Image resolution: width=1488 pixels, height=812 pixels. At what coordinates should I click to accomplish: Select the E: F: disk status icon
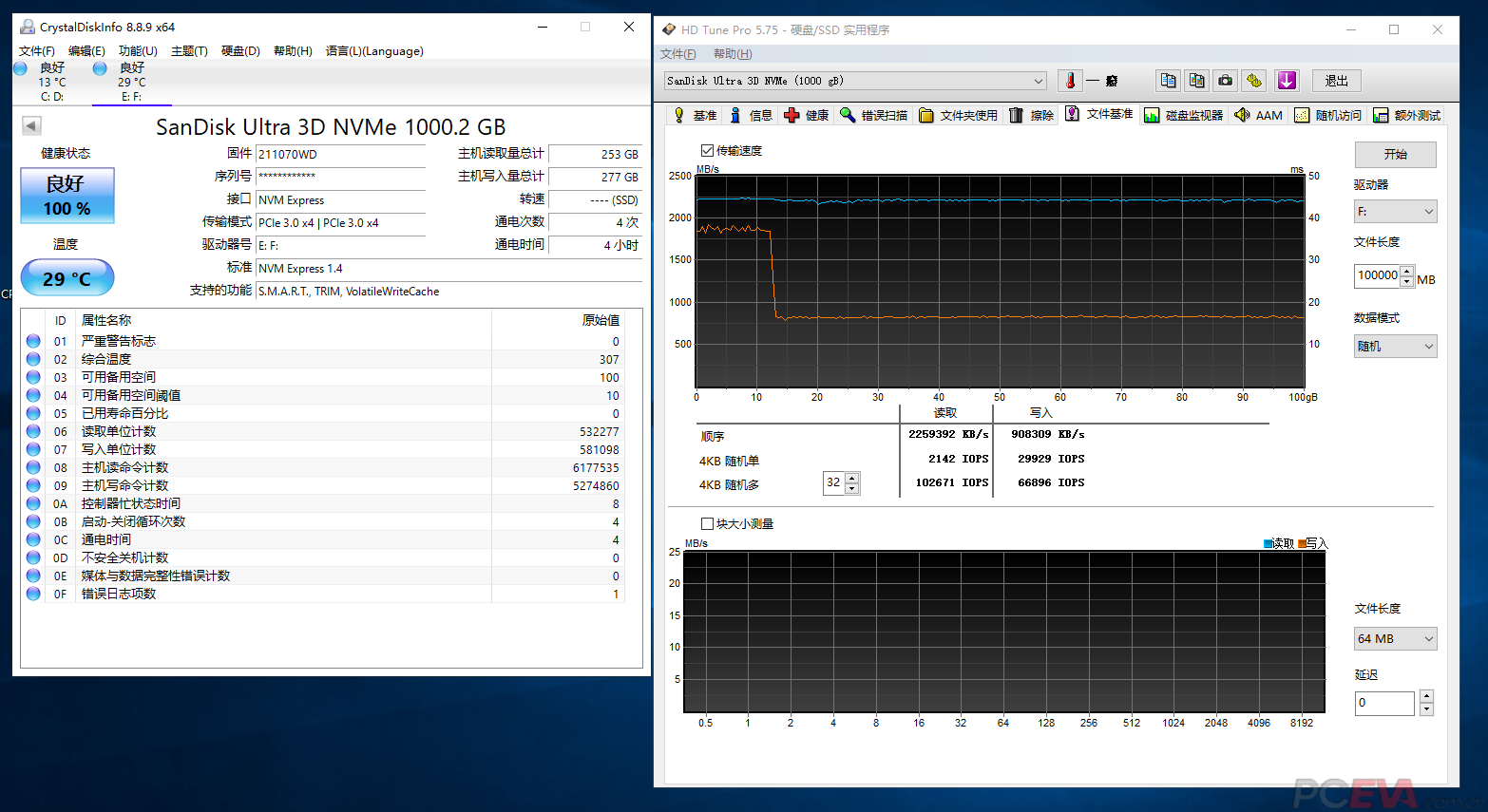tap(100, 68)
